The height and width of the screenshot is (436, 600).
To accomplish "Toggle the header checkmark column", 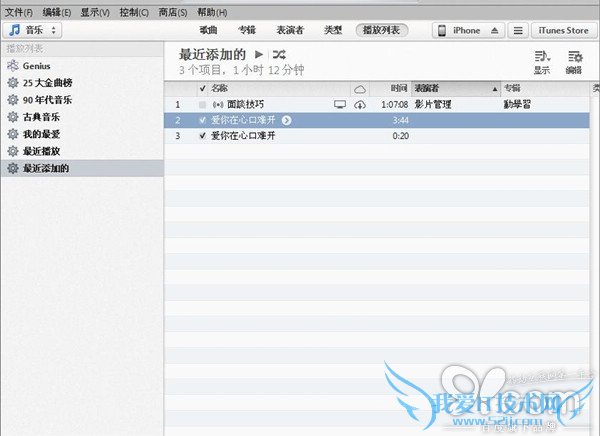I will click(202, 88).
